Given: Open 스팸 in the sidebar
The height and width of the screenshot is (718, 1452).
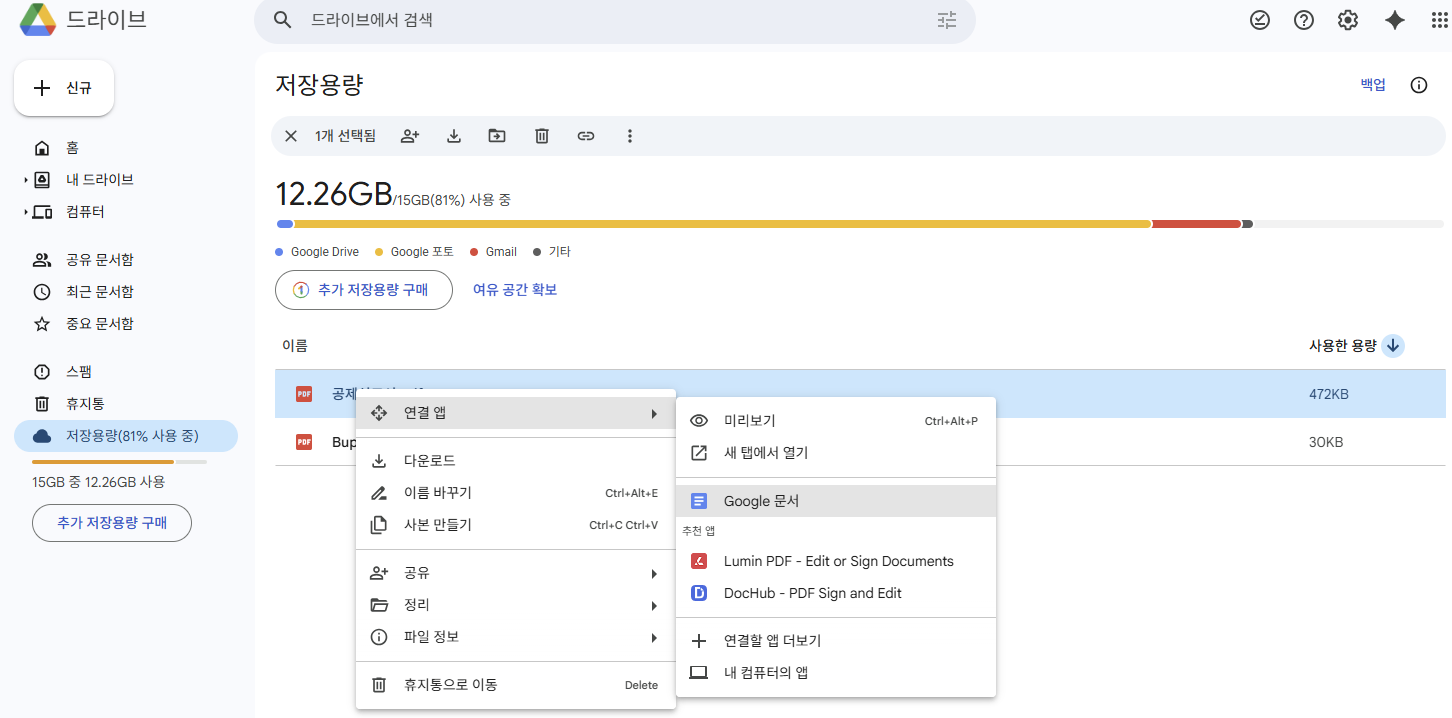Looking at the screenshot, I should (x=125, y=372).
